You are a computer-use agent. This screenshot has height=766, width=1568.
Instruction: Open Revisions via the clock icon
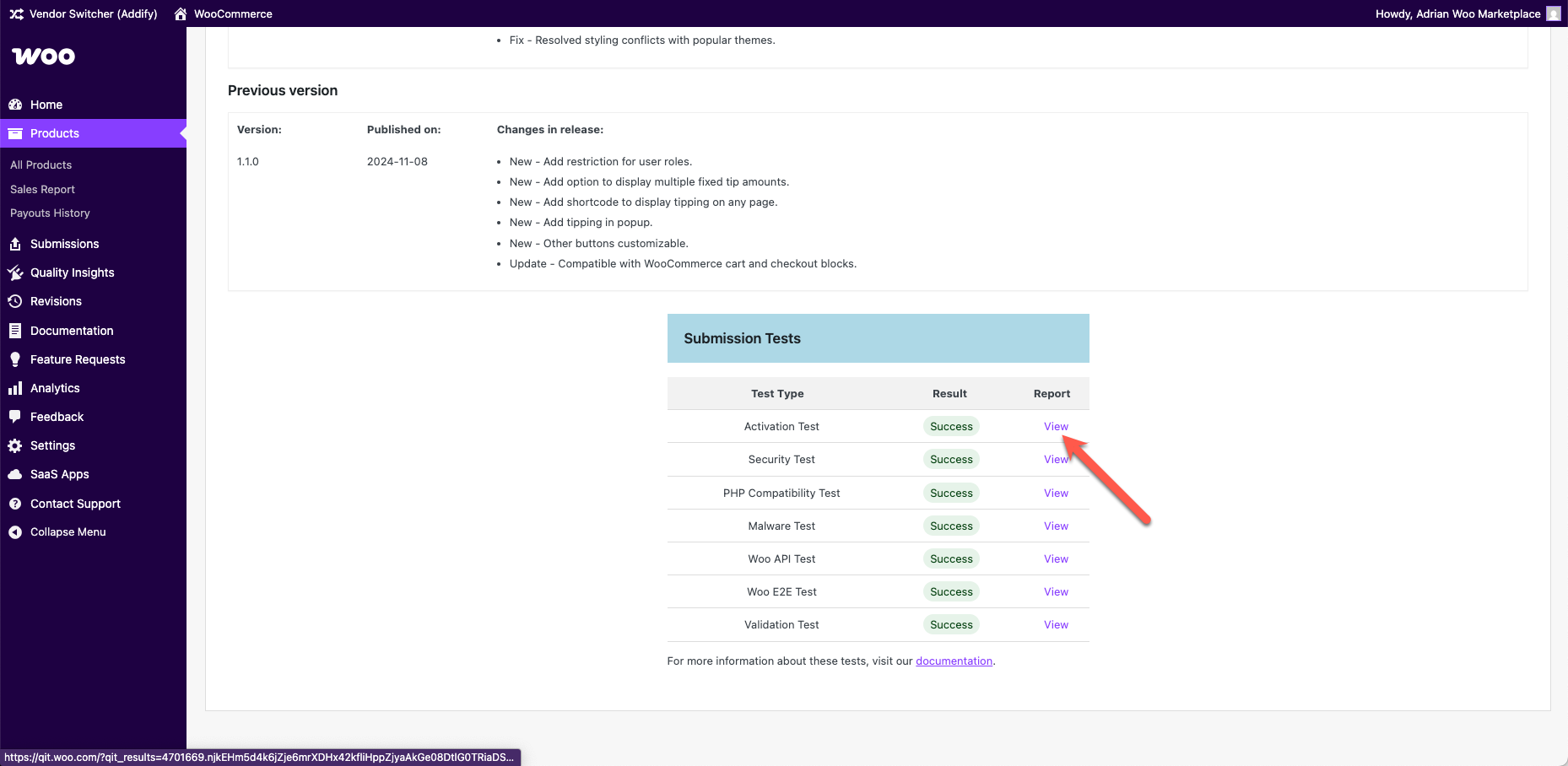[x=15, y=301]
